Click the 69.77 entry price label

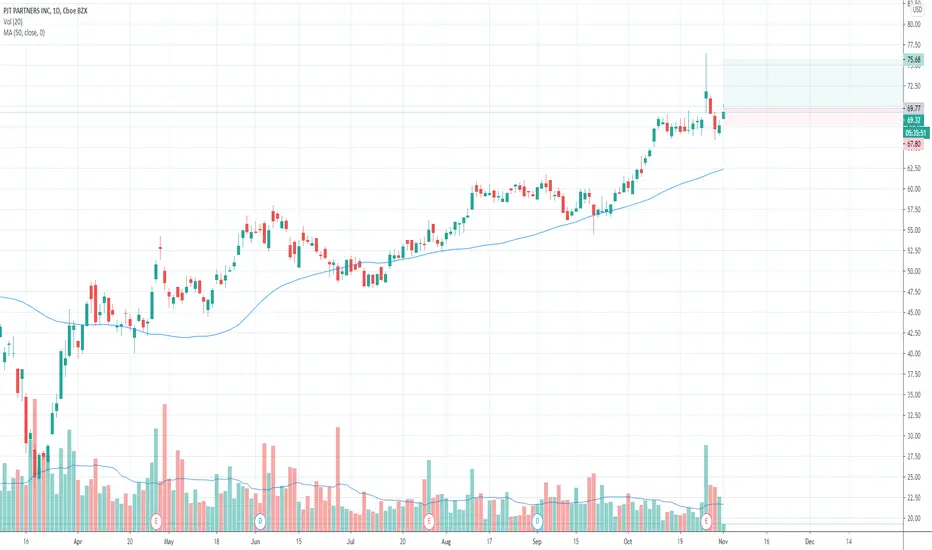pyautogui.click(x=914, y=108)
